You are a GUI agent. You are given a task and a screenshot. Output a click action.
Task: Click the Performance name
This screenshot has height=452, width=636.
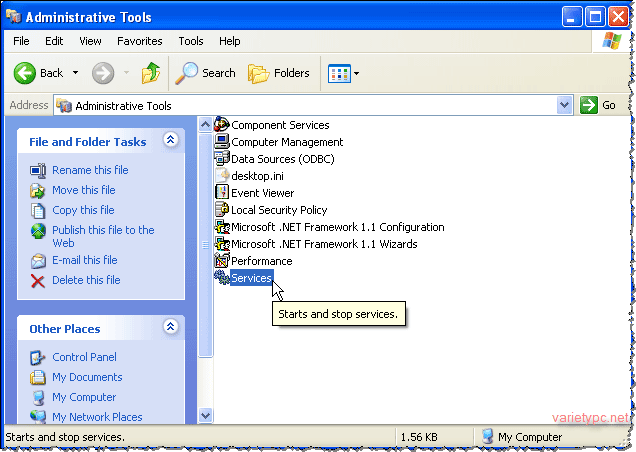pyautogui.click(x=262, y=261)
